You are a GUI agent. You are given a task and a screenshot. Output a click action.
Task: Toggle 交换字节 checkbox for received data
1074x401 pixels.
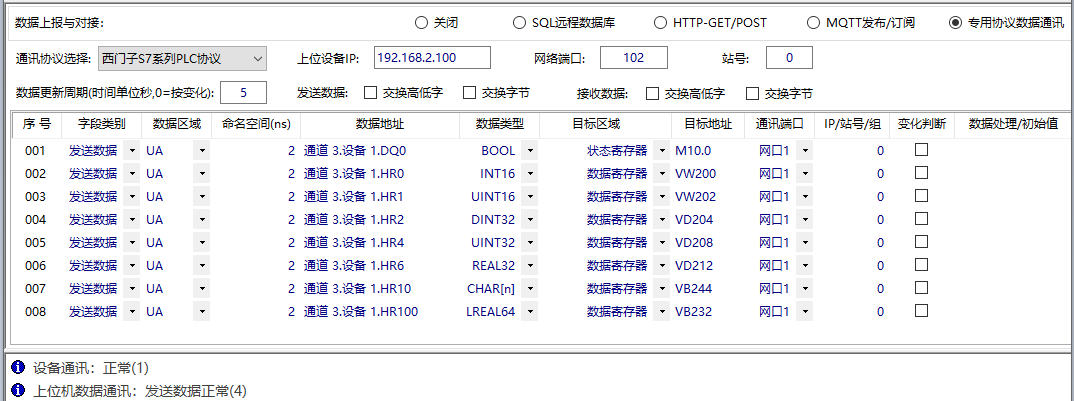pos(753,93)
